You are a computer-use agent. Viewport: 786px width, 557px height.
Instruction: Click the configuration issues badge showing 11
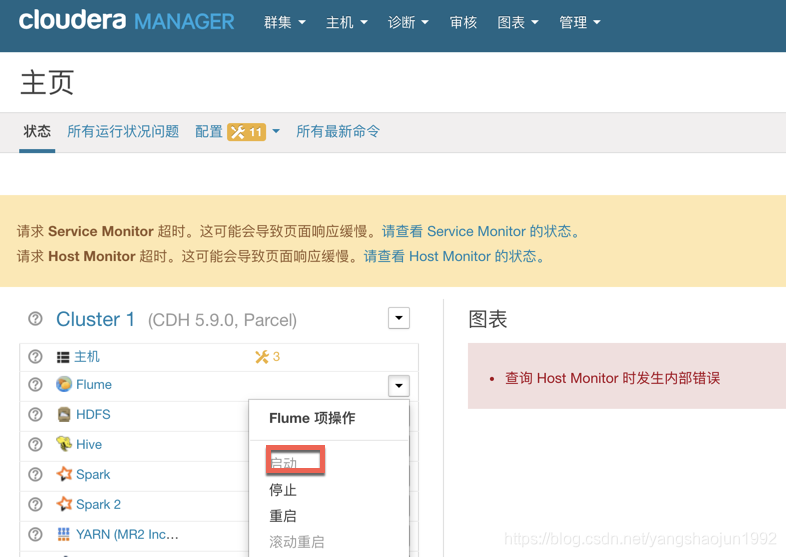(x=246, y=132)
